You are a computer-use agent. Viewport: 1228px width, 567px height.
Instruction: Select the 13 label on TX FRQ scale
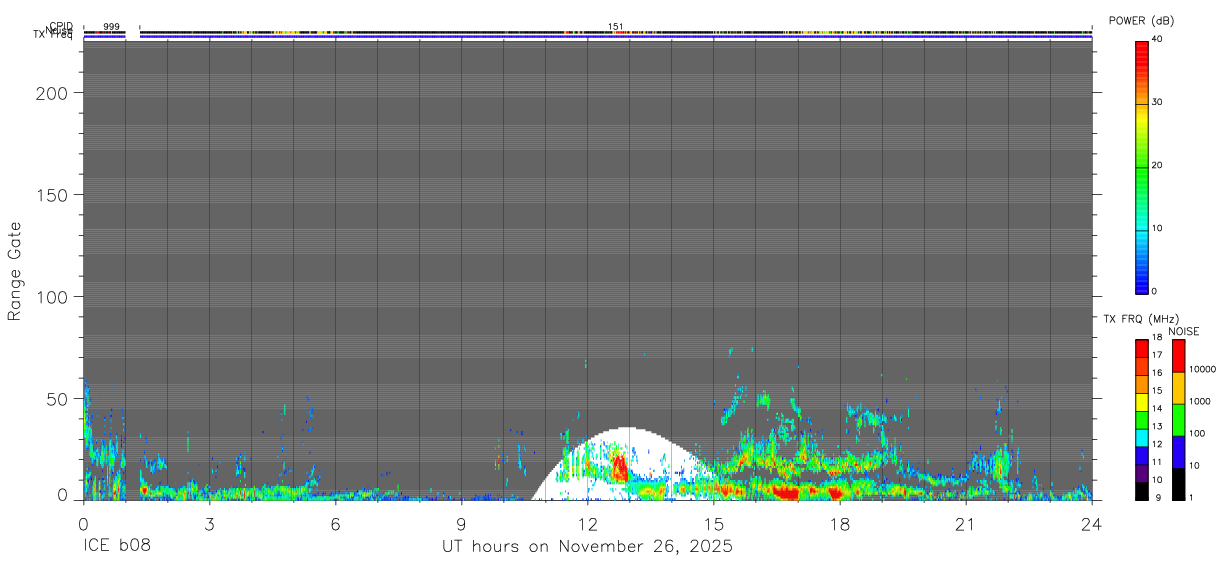(1156, 427)
